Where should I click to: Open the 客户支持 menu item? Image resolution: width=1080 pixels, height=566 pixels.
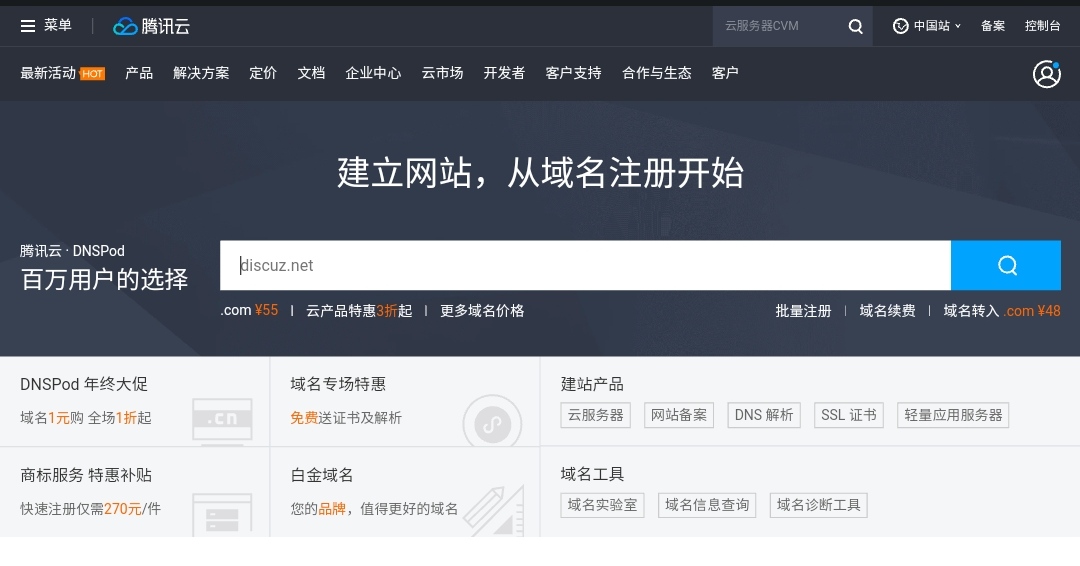[573, 73]
